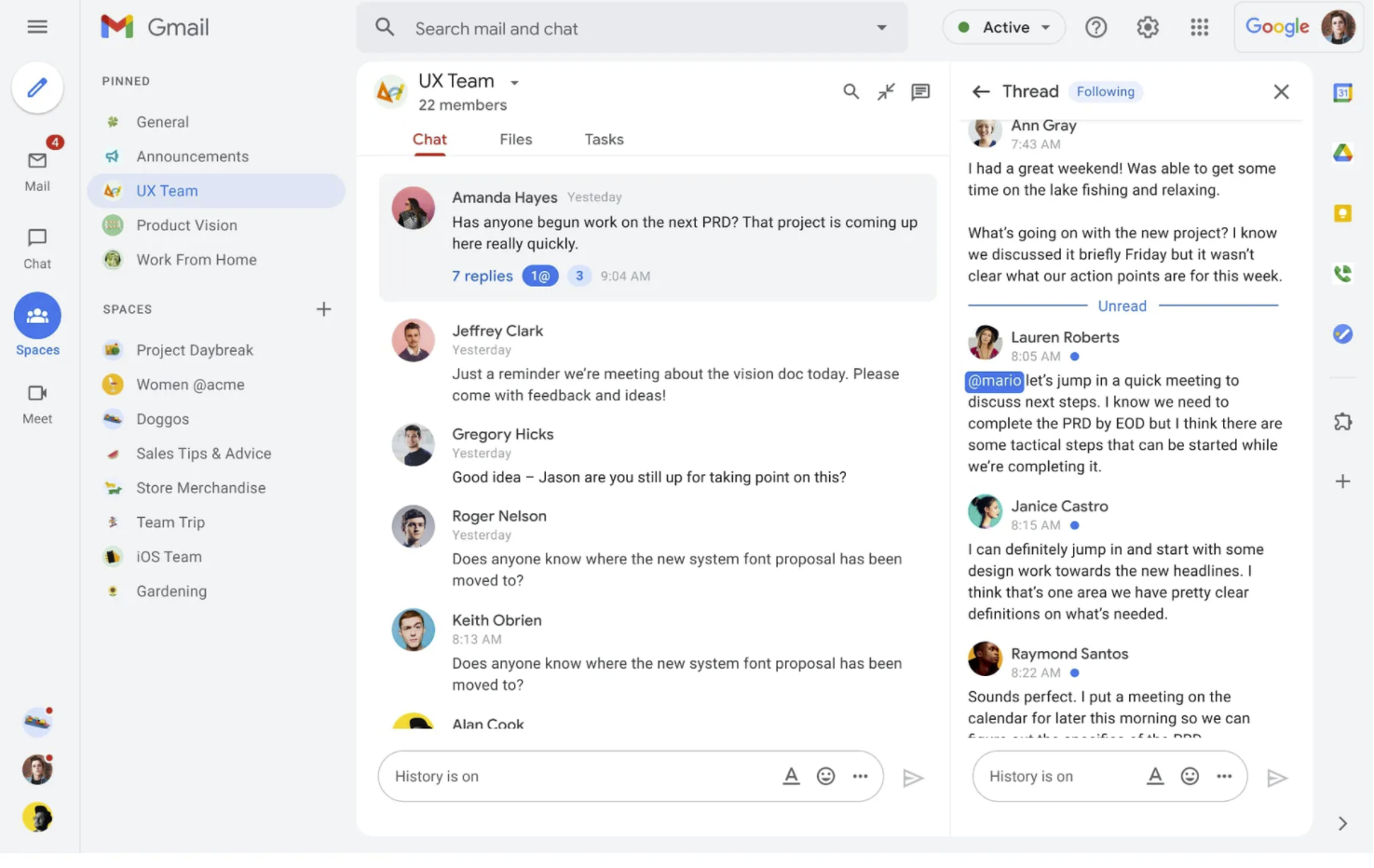The height and width of the screenshot is (868, 1374).
Task: Expand the UX Team name dropdown
Action: tap(514, 83)
